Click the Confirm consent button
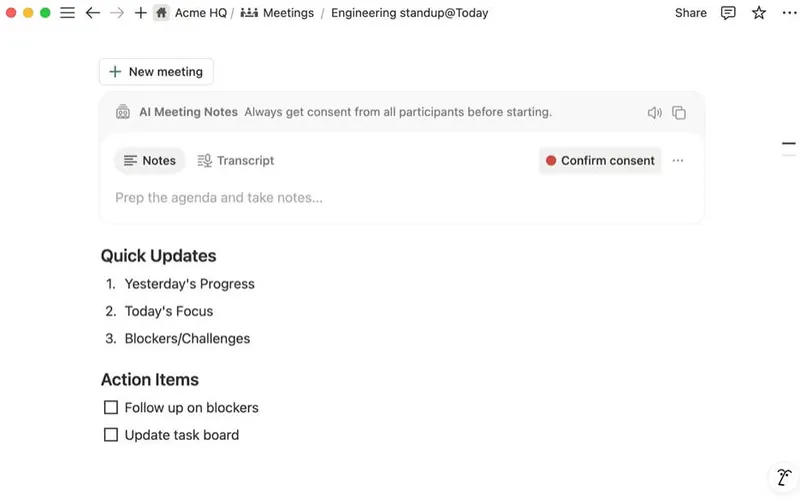 pyautogui.click(x=600, y=161)
